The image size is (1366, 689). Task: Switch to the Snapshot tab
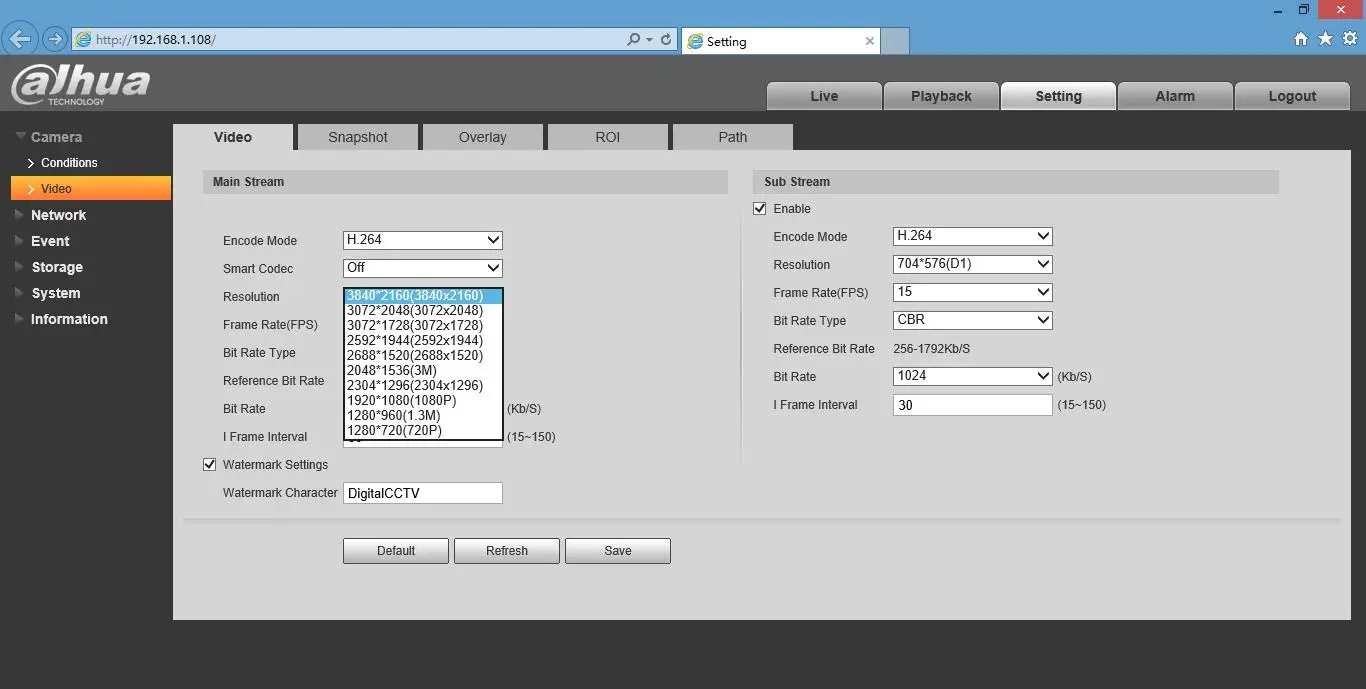[x=358, y=137]
